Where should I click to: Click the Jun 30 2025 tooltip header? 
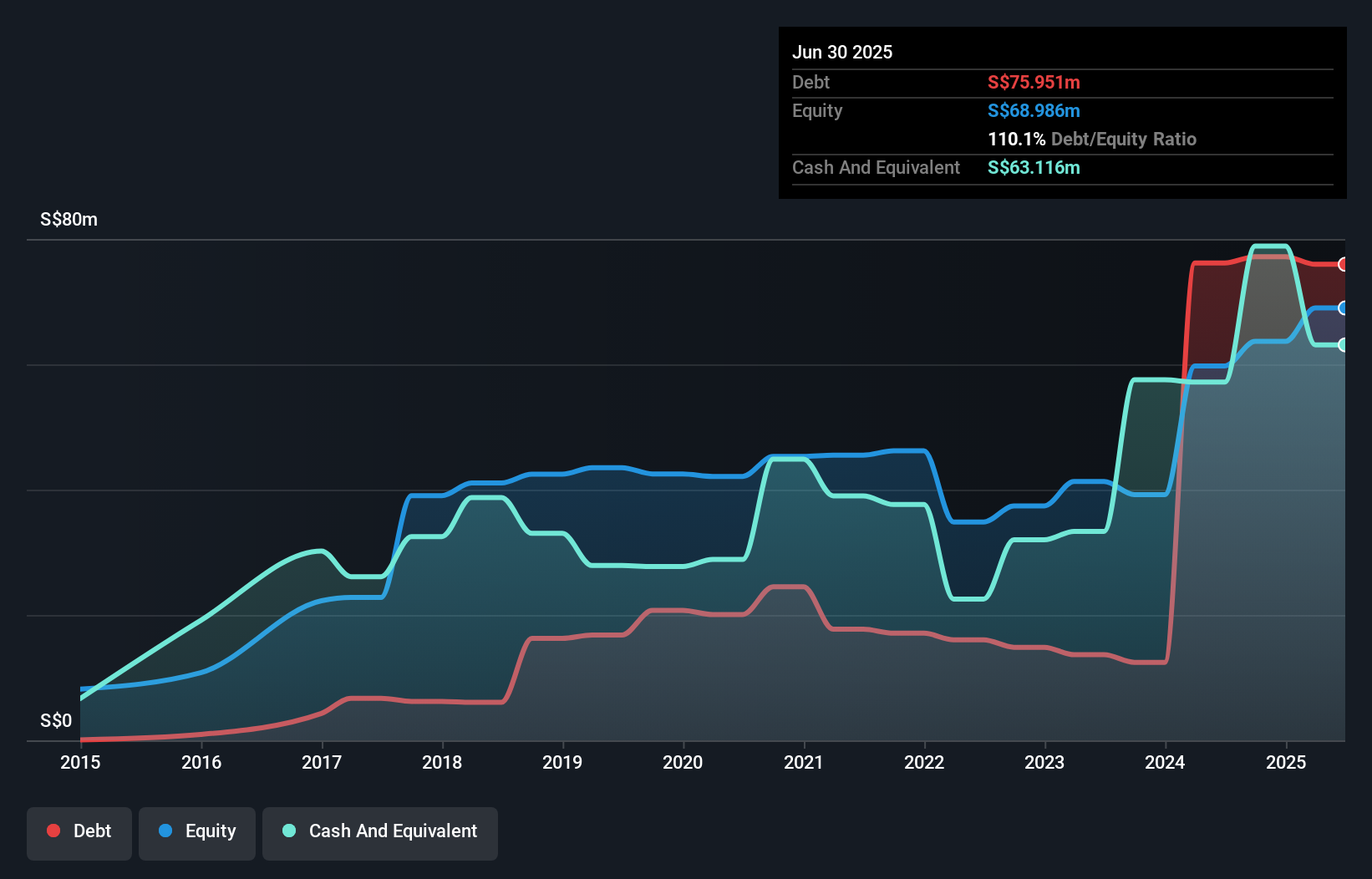(842, 52)
